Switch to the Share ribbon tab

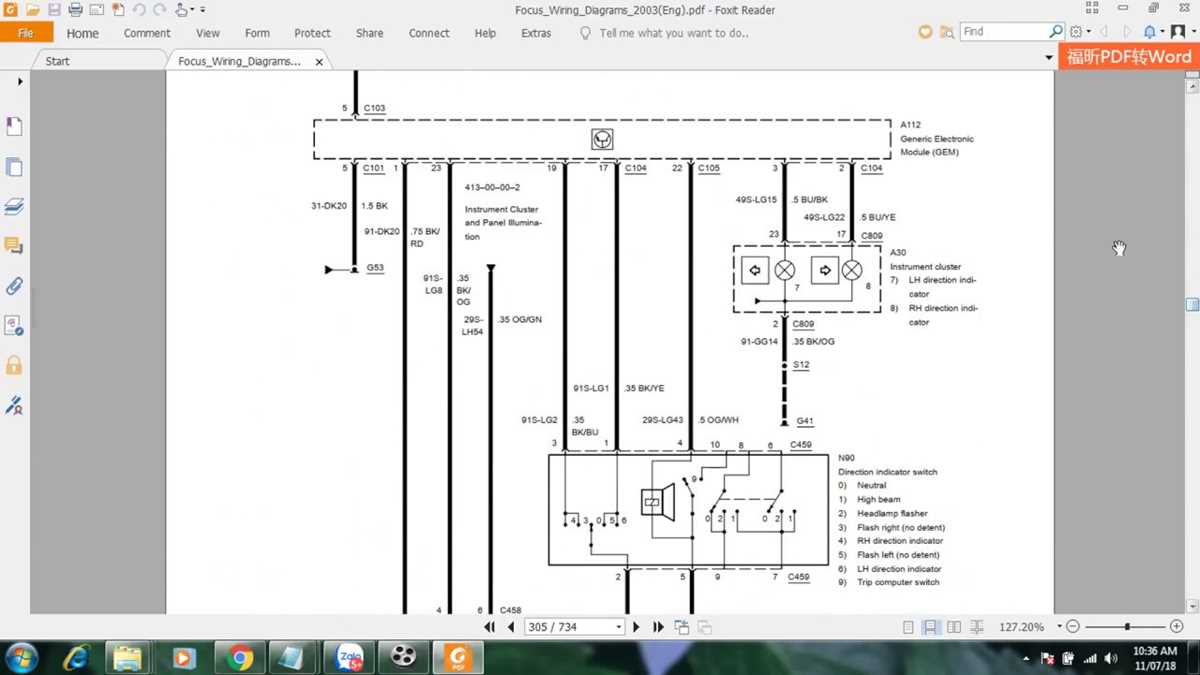(369, 33)
